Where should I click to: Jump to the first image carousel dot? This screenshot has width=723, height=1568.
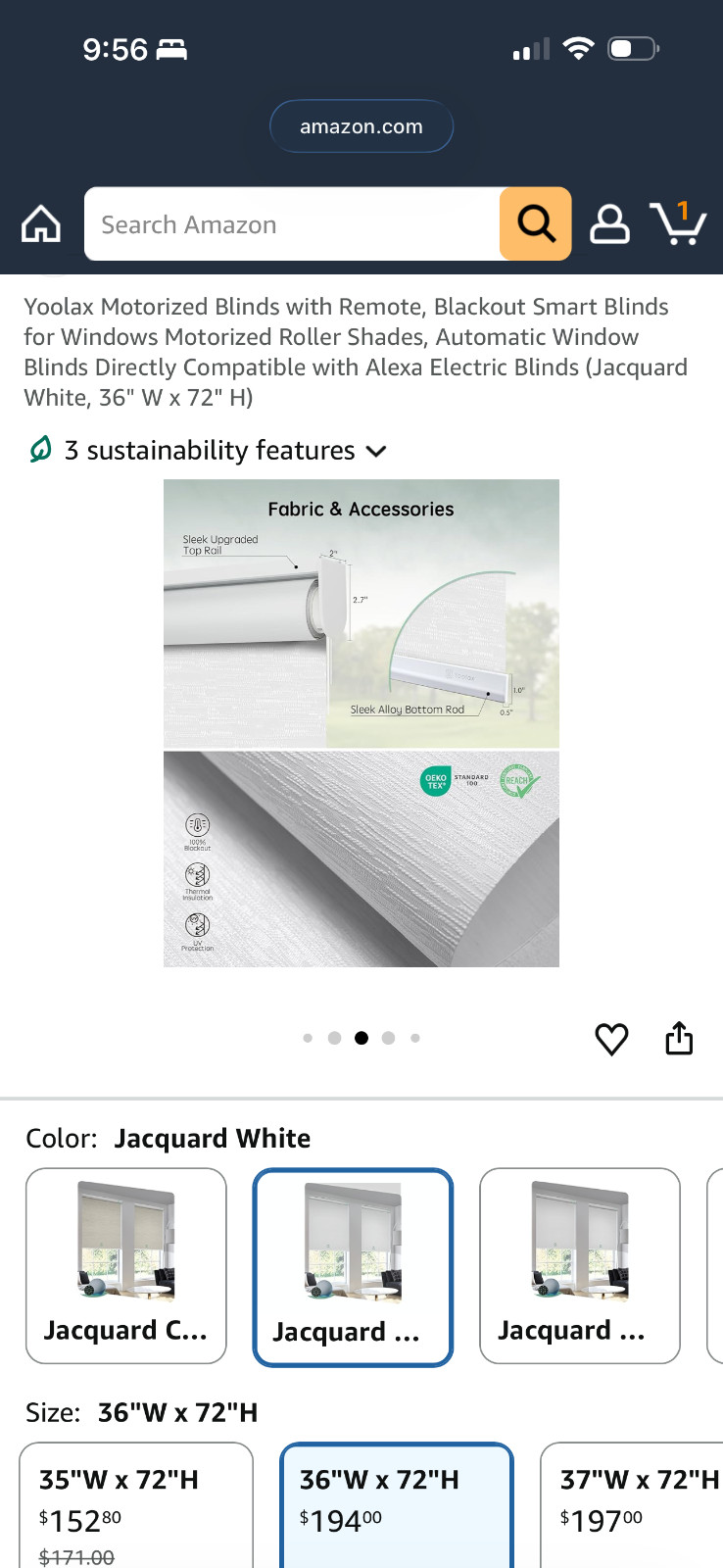308,1038
